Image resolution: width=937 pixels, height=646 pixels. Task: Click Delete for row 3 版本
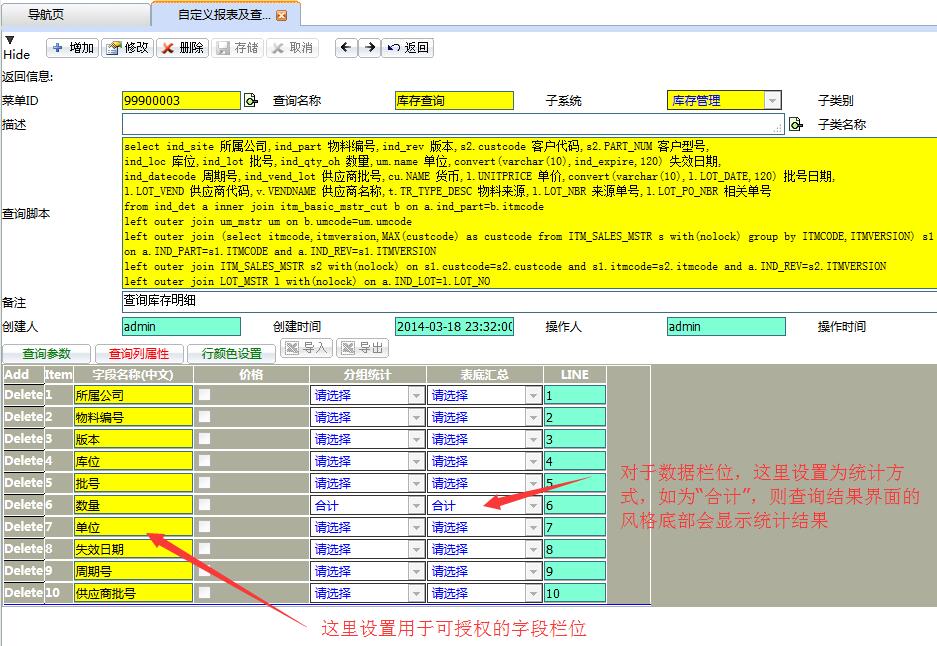(23, 439)
